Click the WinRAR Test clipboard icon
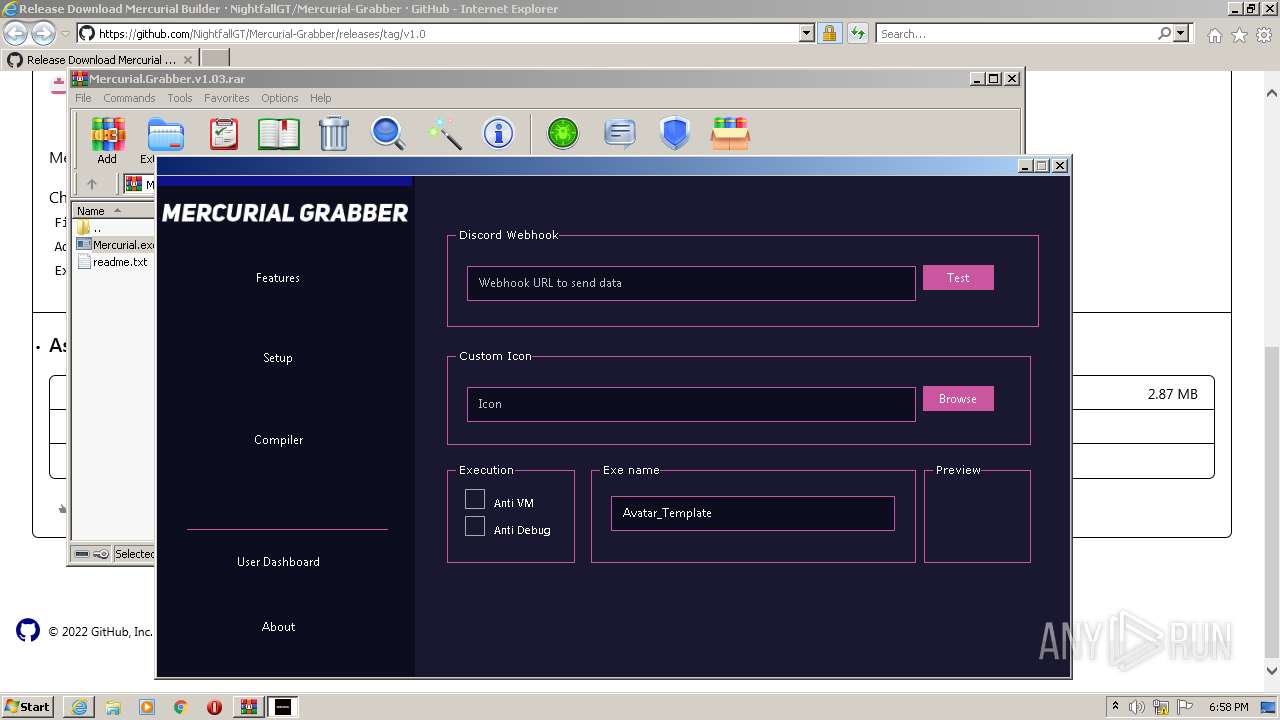 click(224, 134)
